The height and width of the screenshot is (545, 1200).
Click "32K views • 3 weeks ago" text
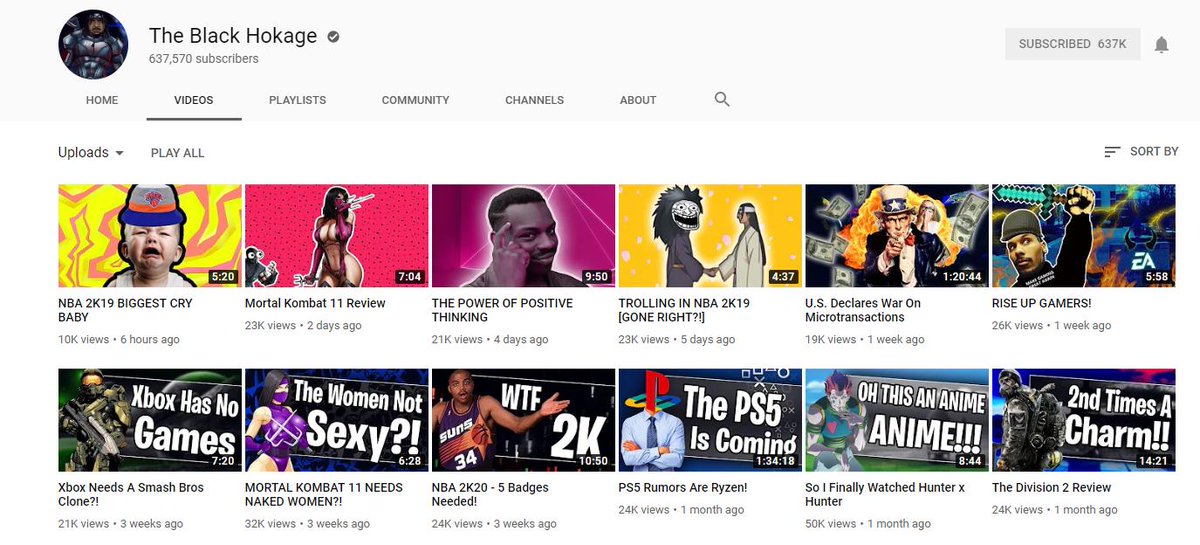pos(308,524)
